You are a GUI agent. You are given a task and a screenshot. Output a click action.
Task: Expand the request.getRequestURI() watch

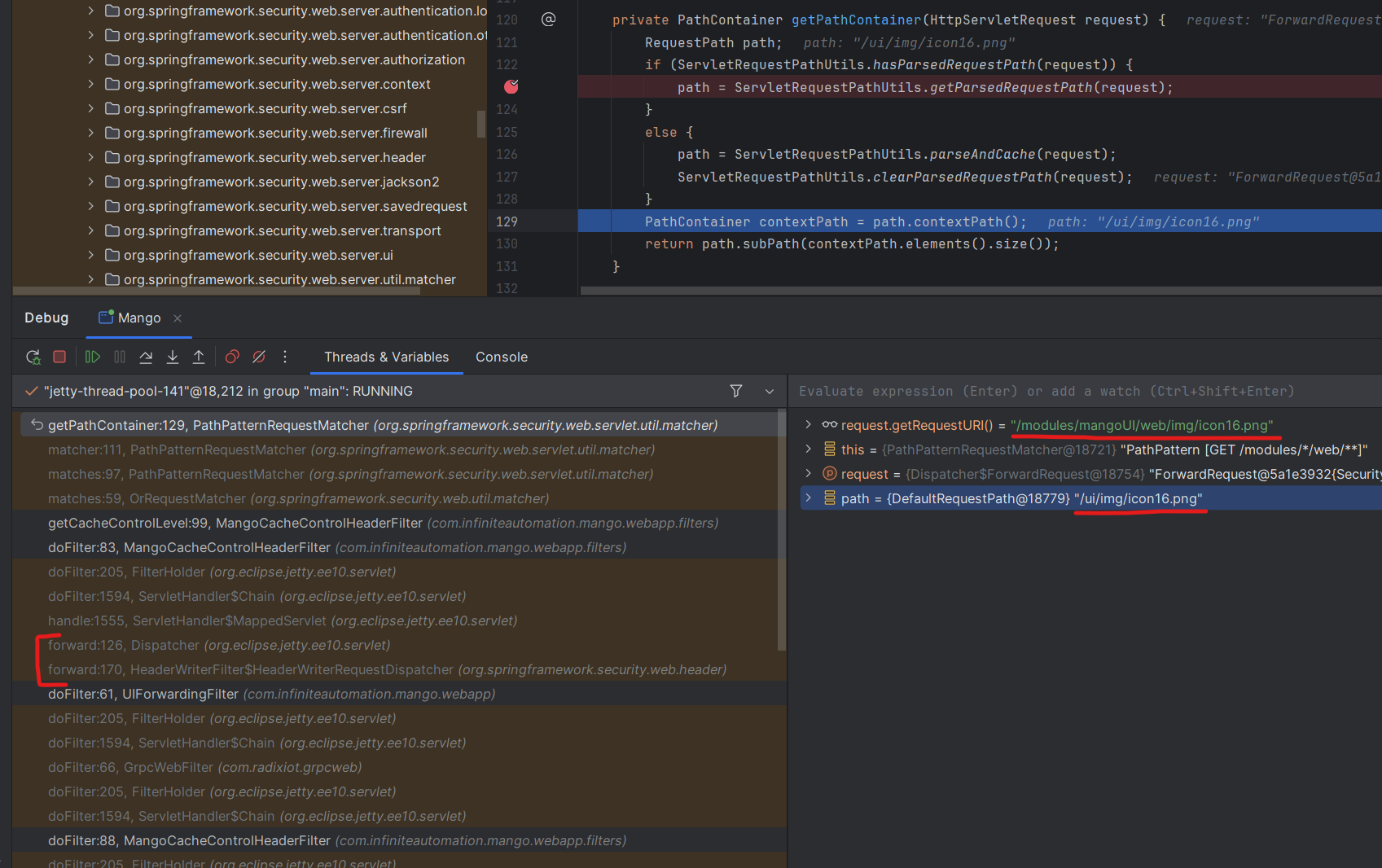(x=808, y=424)
